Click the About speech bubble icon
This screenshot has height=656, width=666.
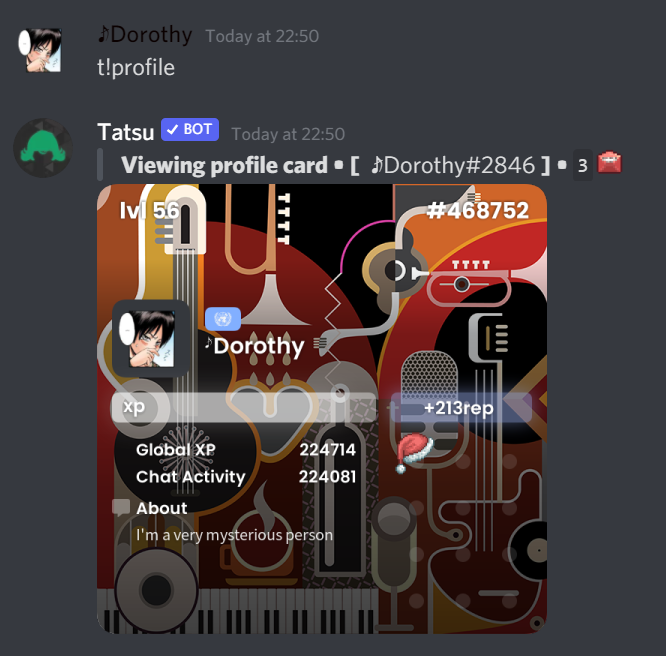121,507
